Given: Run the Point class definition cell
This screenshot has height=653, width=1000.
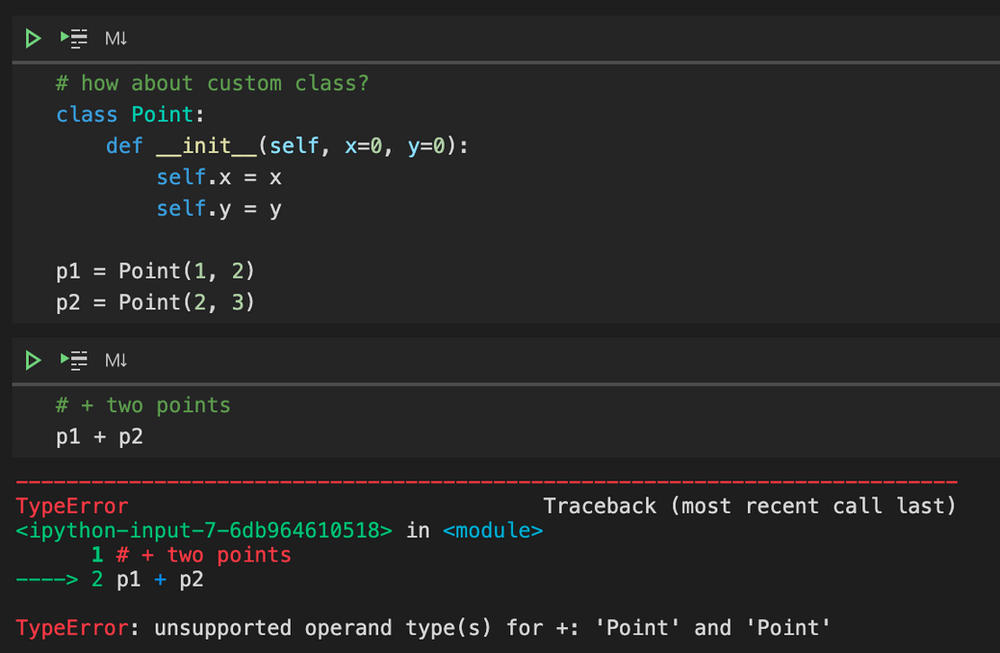Looking at the screenshot, I should coord(33,39).
